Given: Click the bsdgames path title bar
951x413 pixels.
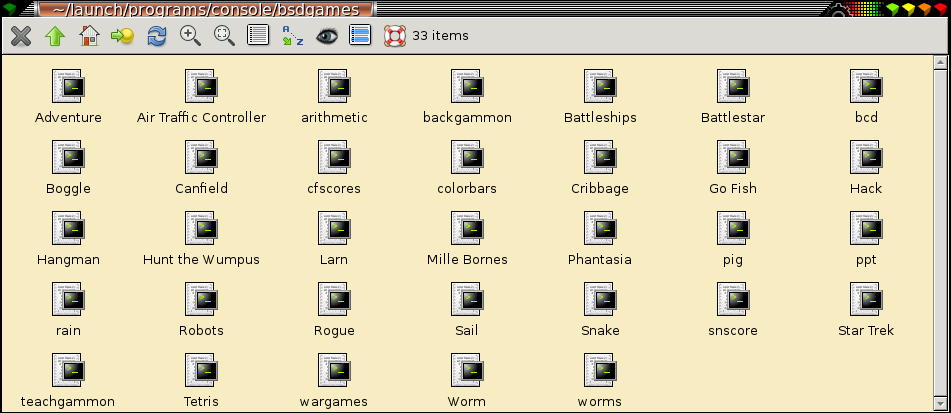Looking at the screenshot, I should pos(207,8).
